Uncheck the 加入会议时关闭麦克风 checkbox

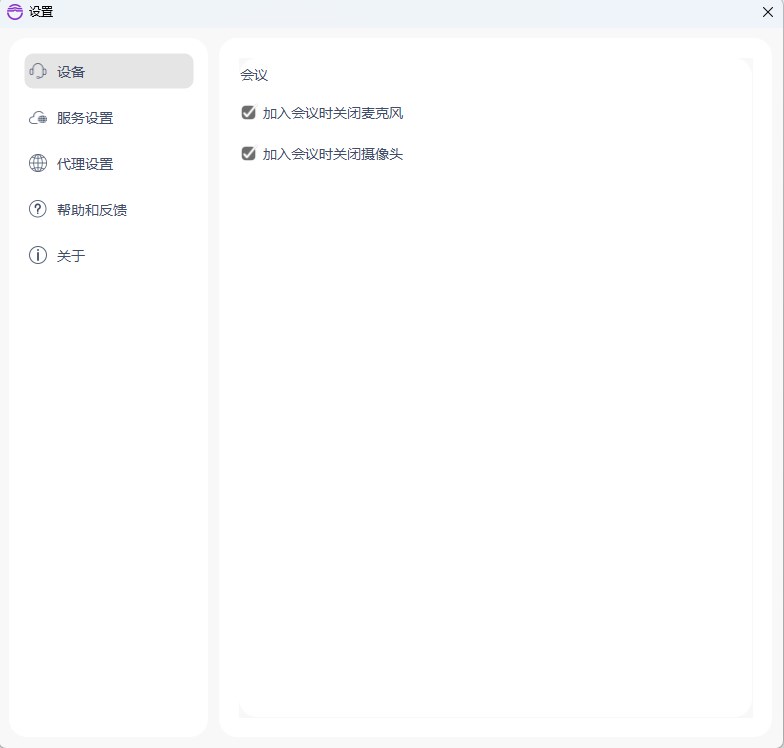pyautogui.click(x=249, y=113)
